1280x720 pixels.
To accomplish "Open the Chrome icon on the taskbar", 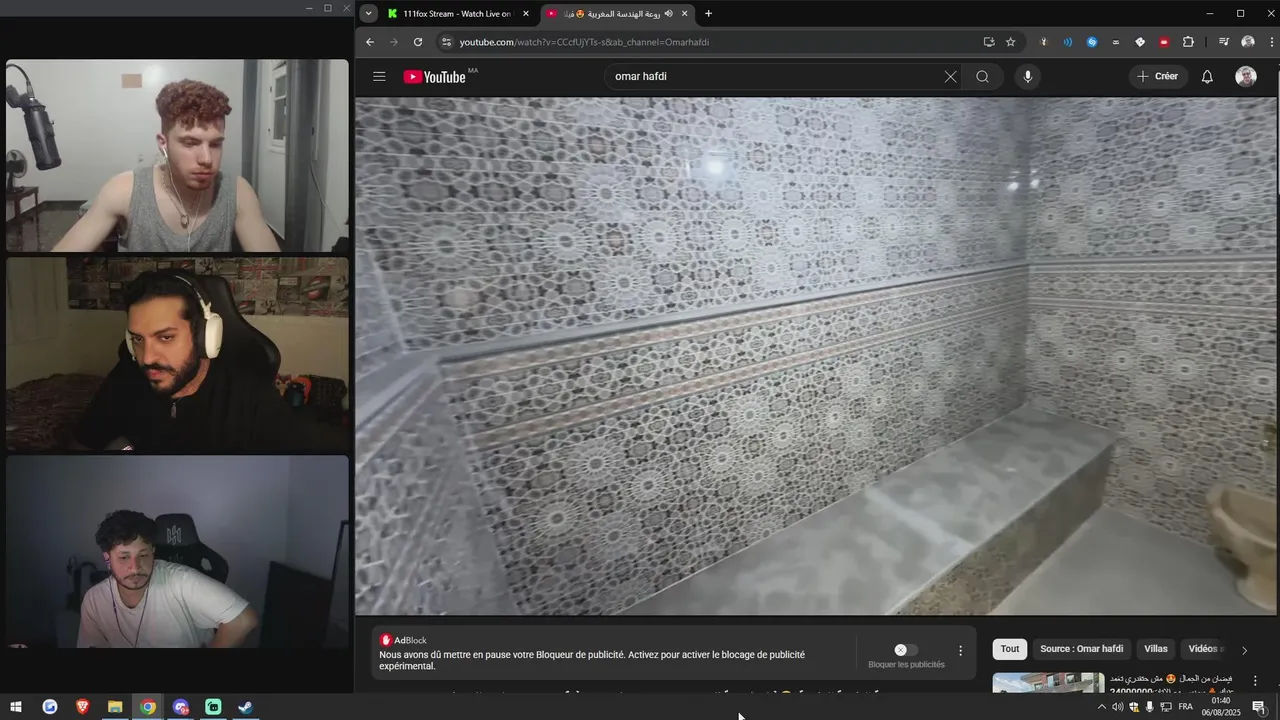I will pos(148,707).
